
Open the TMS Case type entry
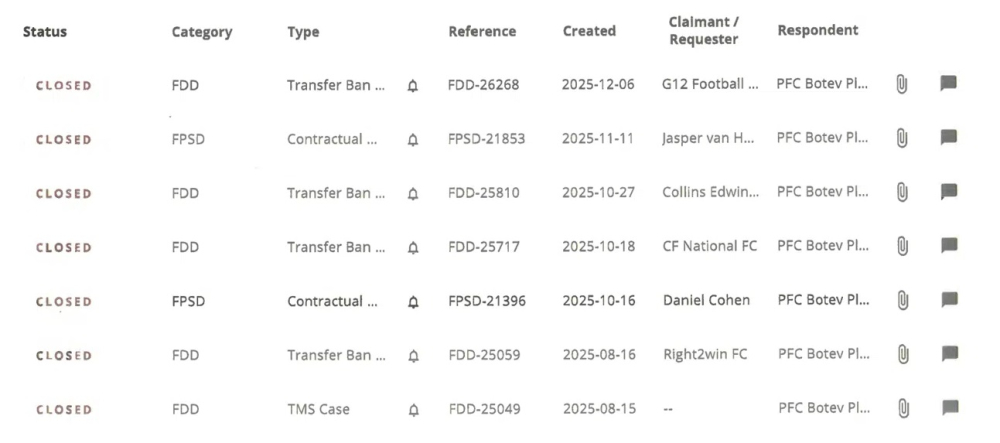(318, 409)
